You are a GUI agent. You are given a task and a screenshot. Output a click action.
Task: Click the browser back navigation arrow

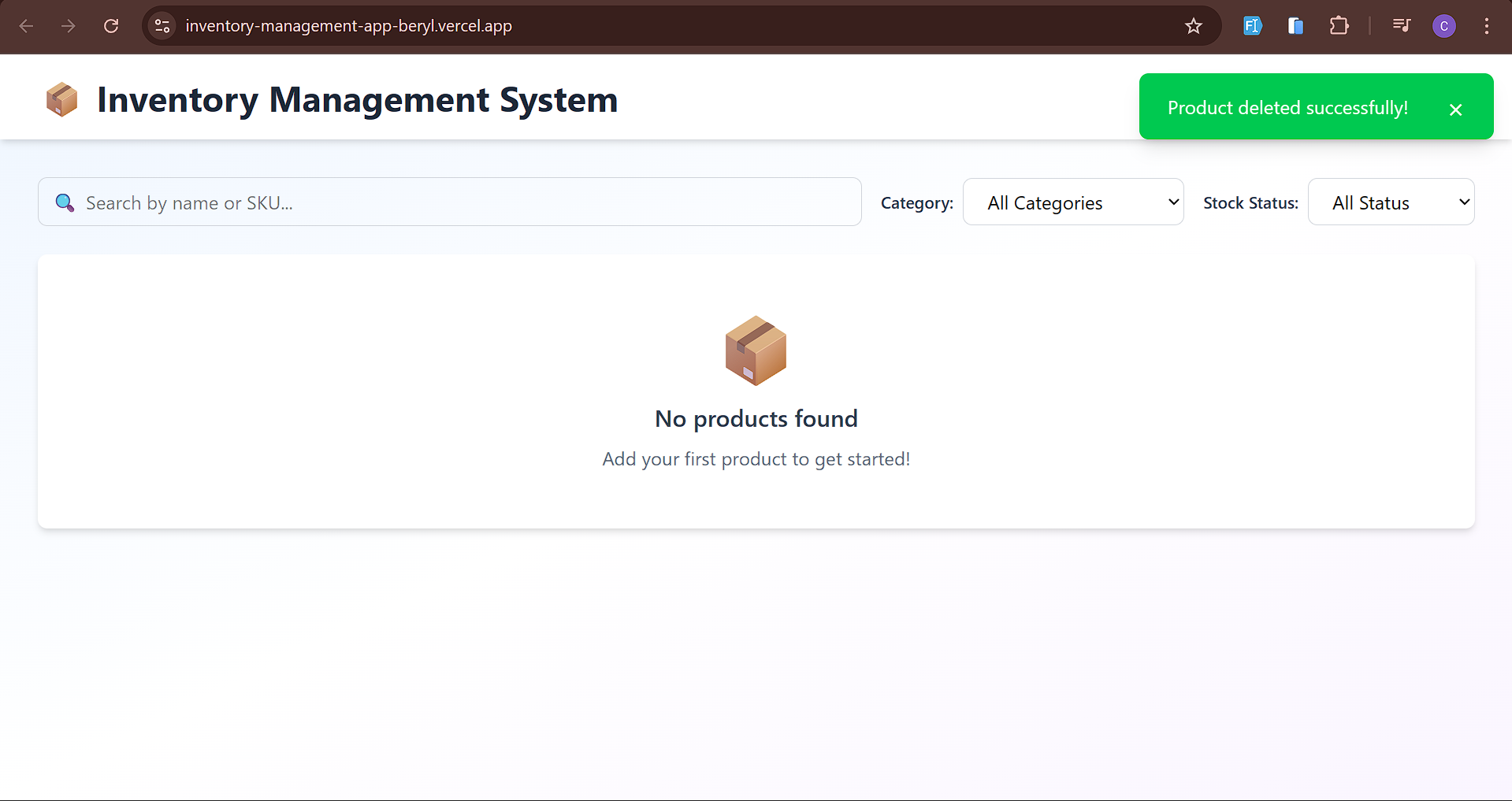pos(26,26)
